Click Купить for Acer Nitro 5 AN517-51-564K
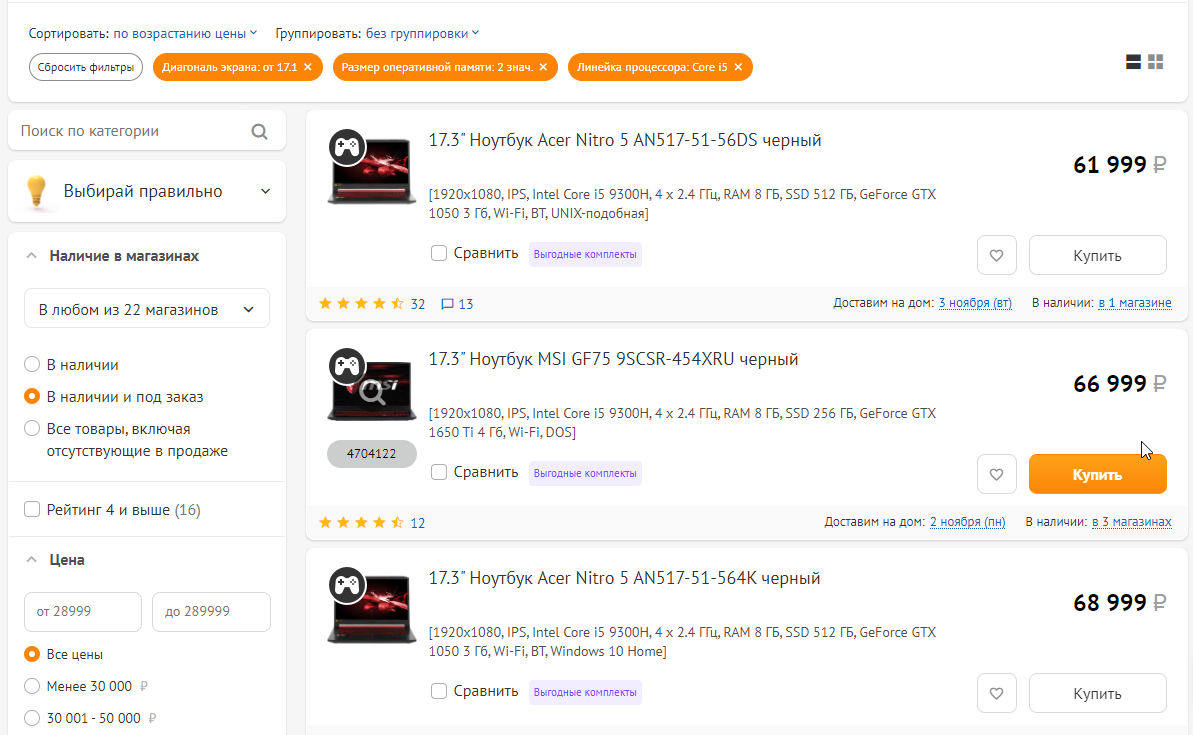 (x=1097, y=694)
